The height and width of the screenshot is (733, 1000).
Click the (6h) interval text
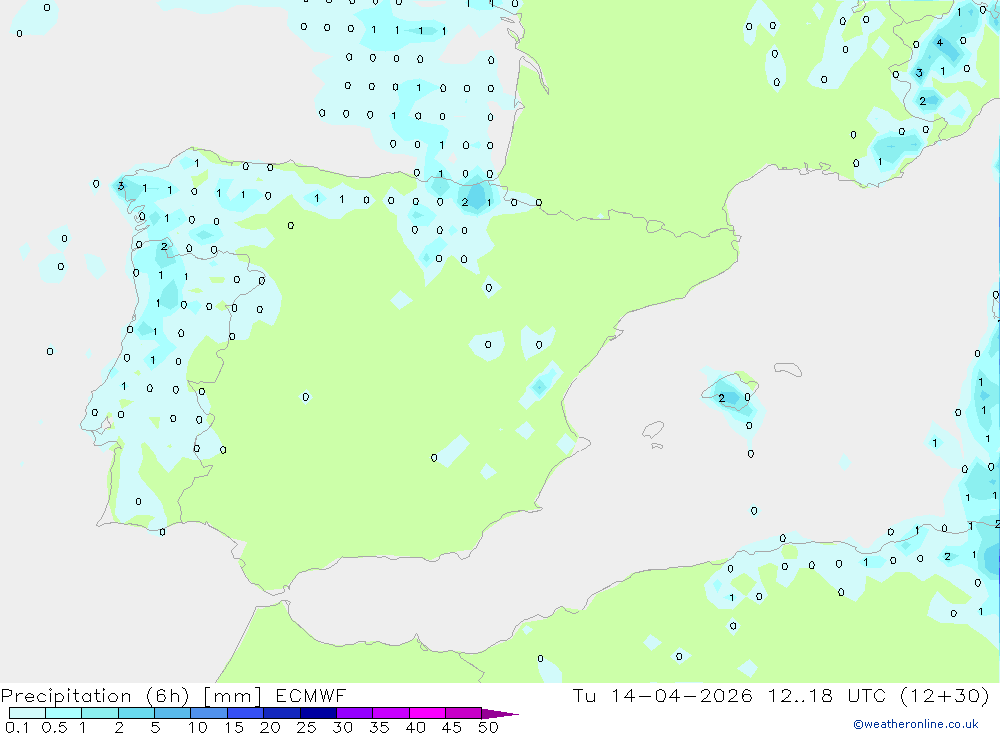coord(168,696)
